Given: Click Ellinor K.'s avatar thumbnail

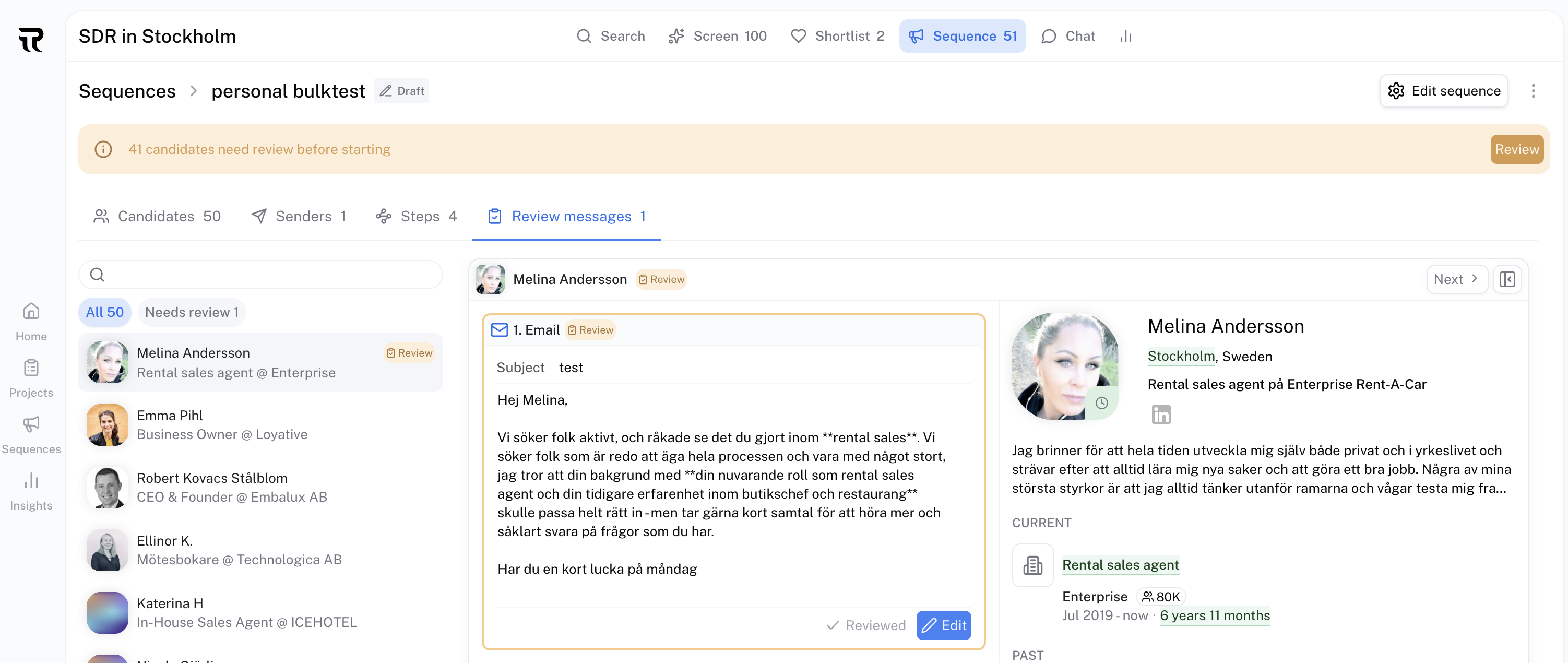Looking at the screenshot, I should [x=107, y=550].
